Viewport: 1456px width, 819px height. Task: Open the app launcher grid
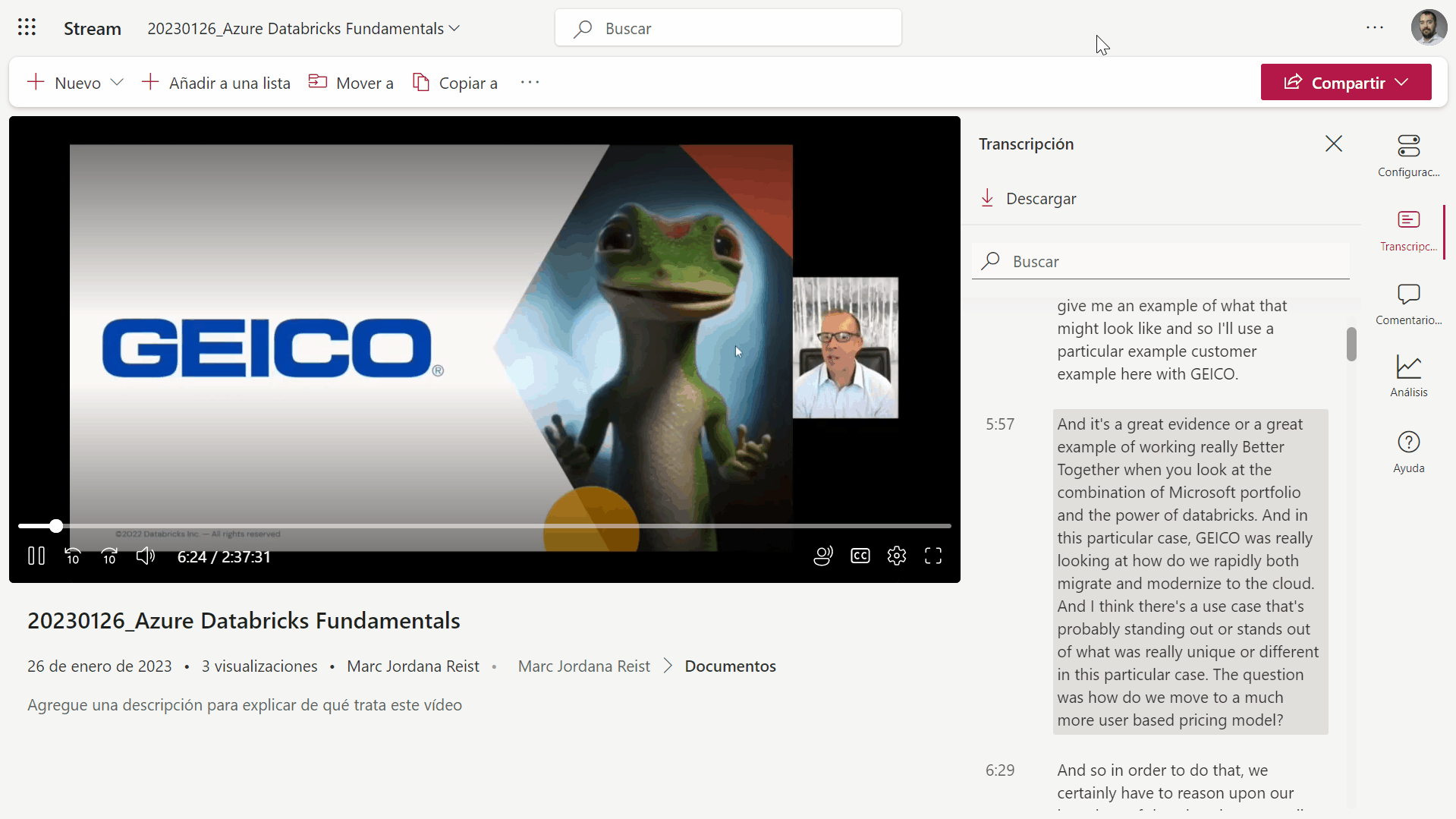coord(27,28)
